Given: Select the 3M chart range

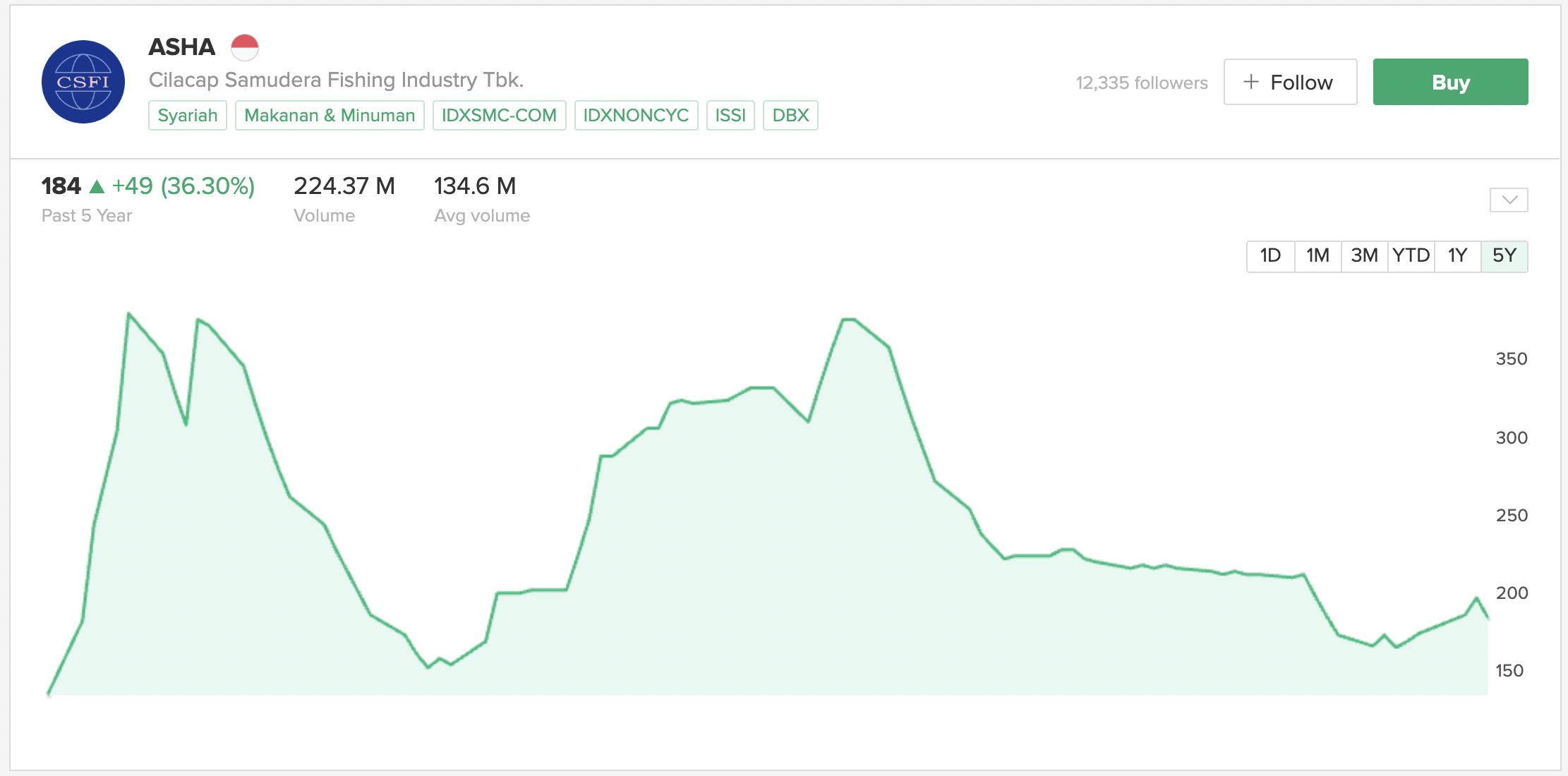Looking at the screenshot, I should tap(1364, 255).
